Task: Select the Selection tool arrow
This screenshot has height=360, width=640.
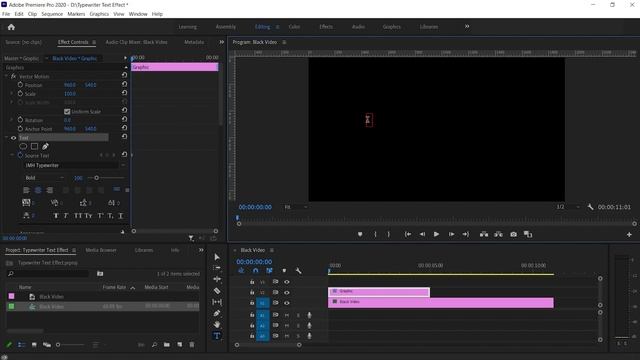Action: pyautogui.click(x=217, y=257)
